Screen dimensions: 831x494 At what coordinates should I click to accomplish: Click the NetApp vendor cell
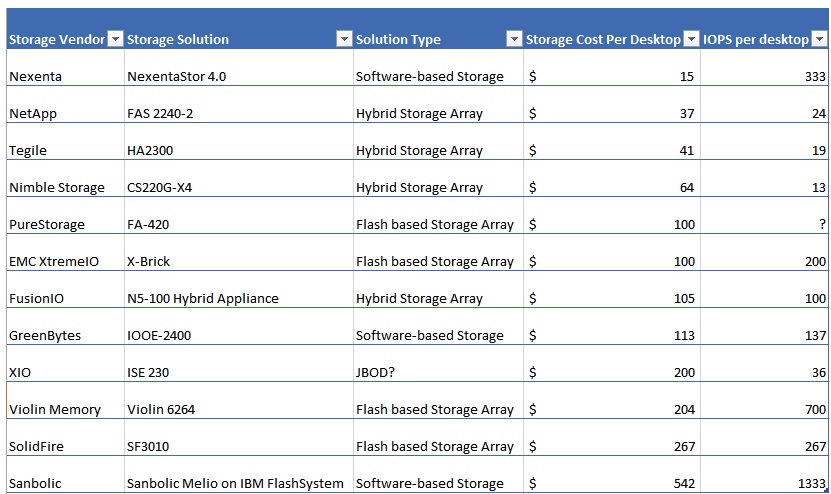[66, 104]
